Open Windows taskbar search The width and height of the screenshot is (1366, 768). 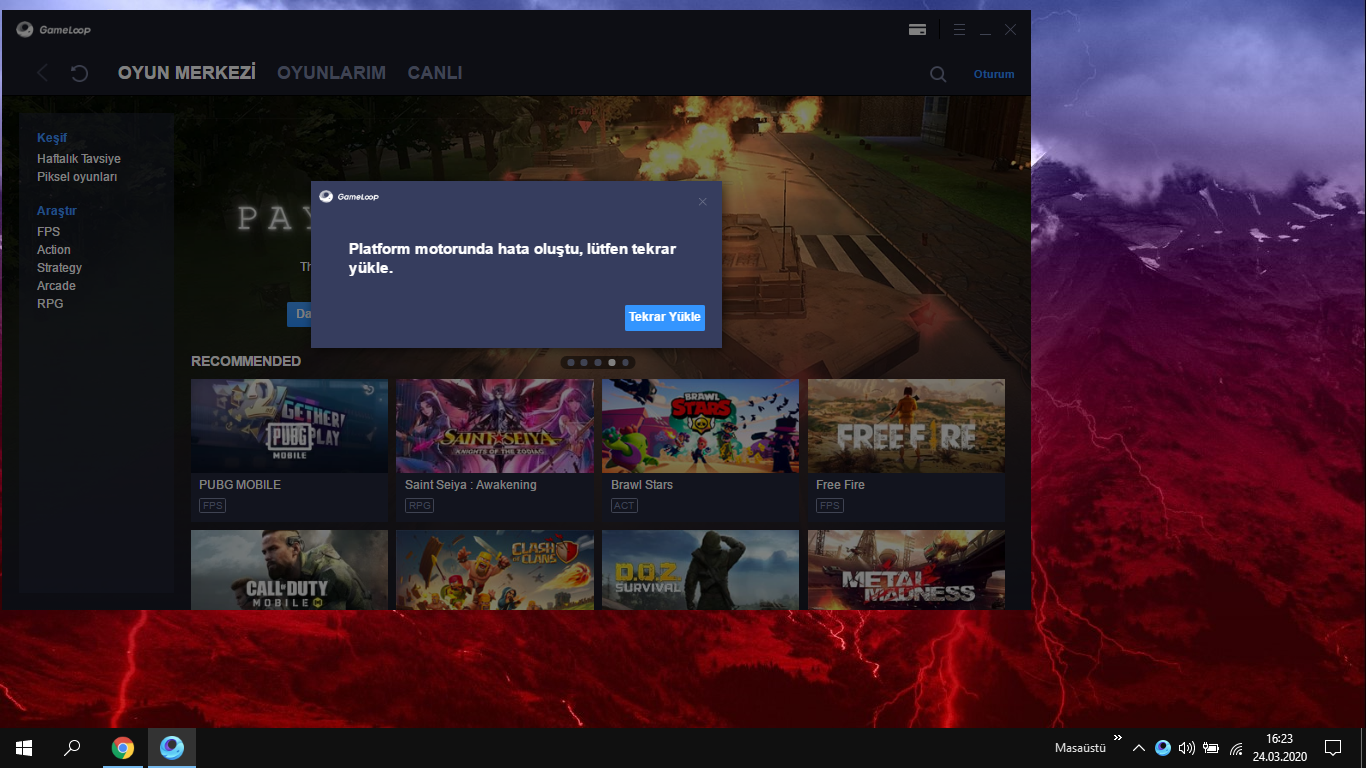click(x=72, y=748)
